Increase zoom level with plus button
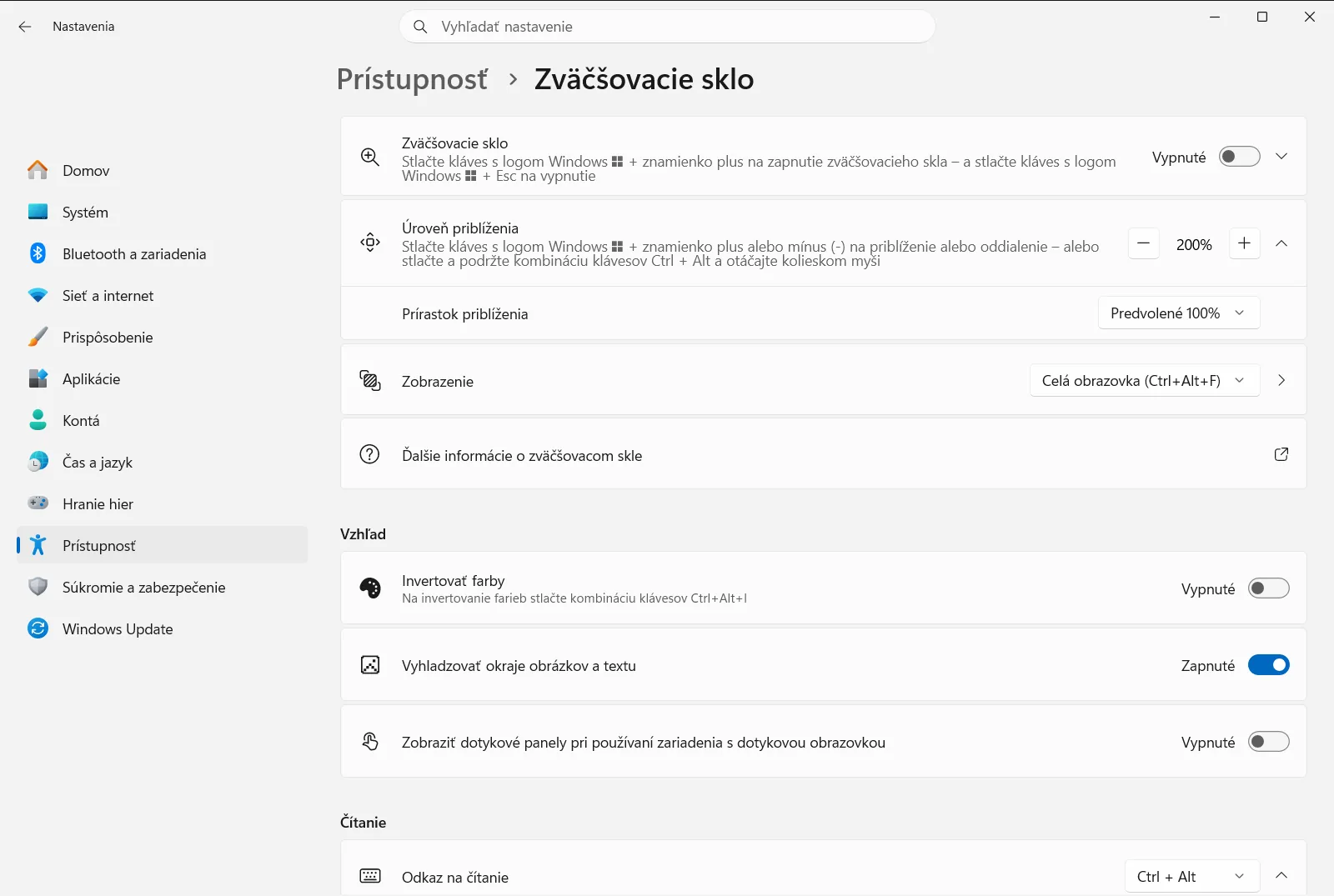 coord(1244,243)
